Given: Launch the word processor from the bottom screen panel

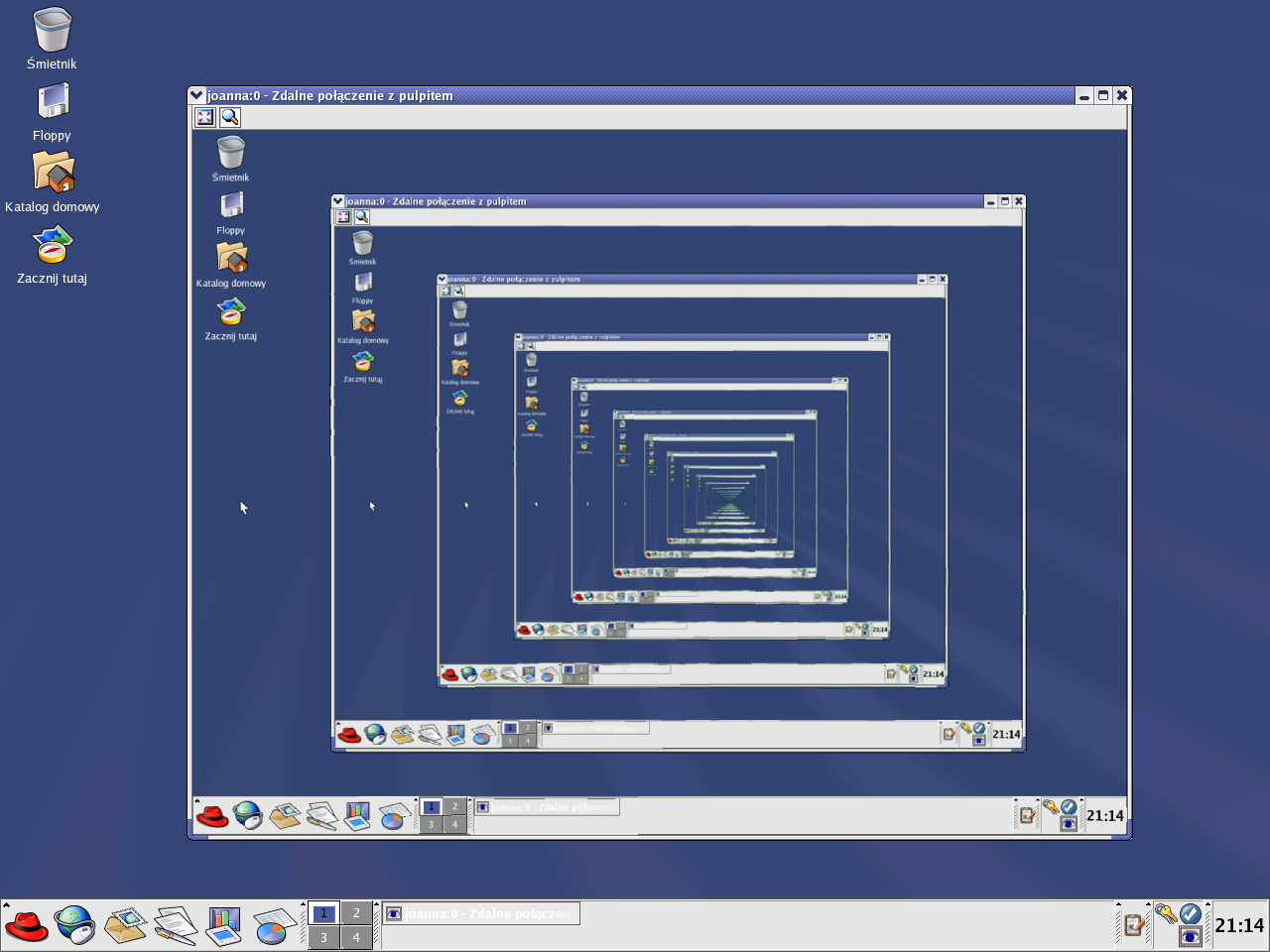Looking at the screenshot, I should [x=175, y=926].
